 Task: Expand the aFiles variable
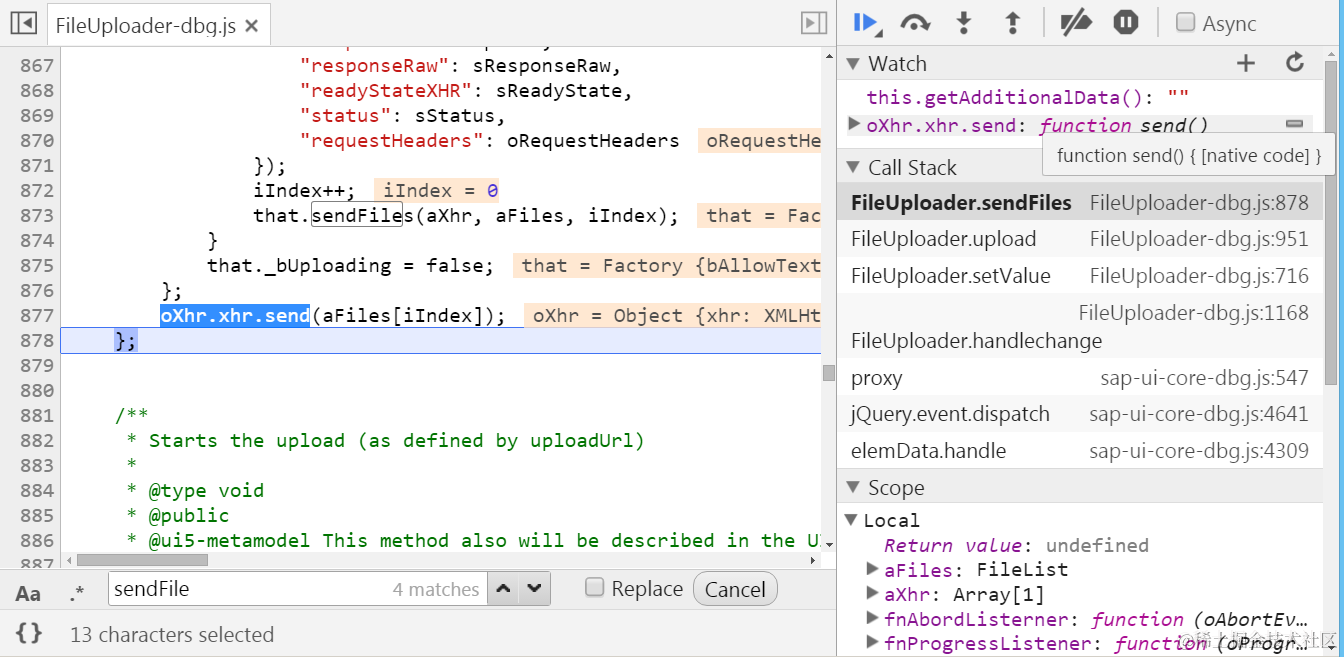[872, 569]
